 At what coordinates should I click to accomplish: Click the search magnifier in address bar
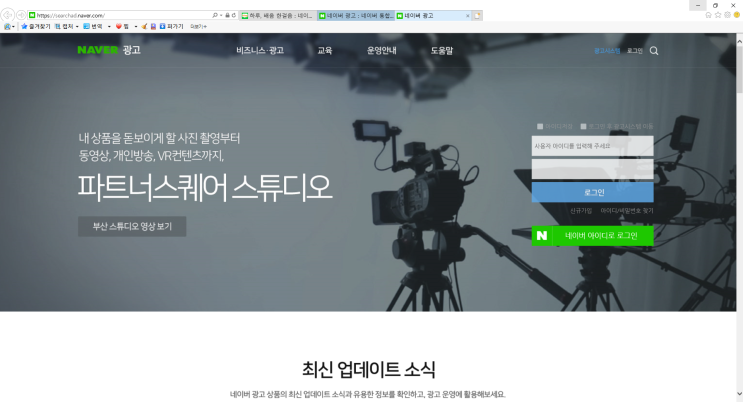pos(215,16)
